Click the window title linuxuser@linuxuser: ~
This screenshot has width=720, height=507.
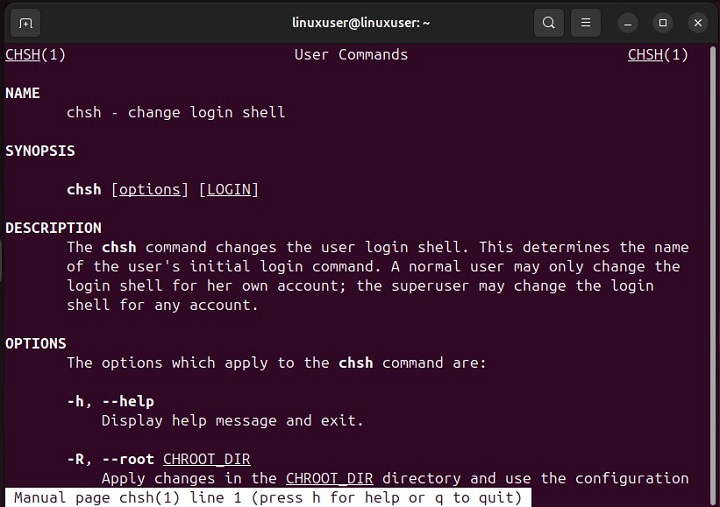[x=360, y=22]
